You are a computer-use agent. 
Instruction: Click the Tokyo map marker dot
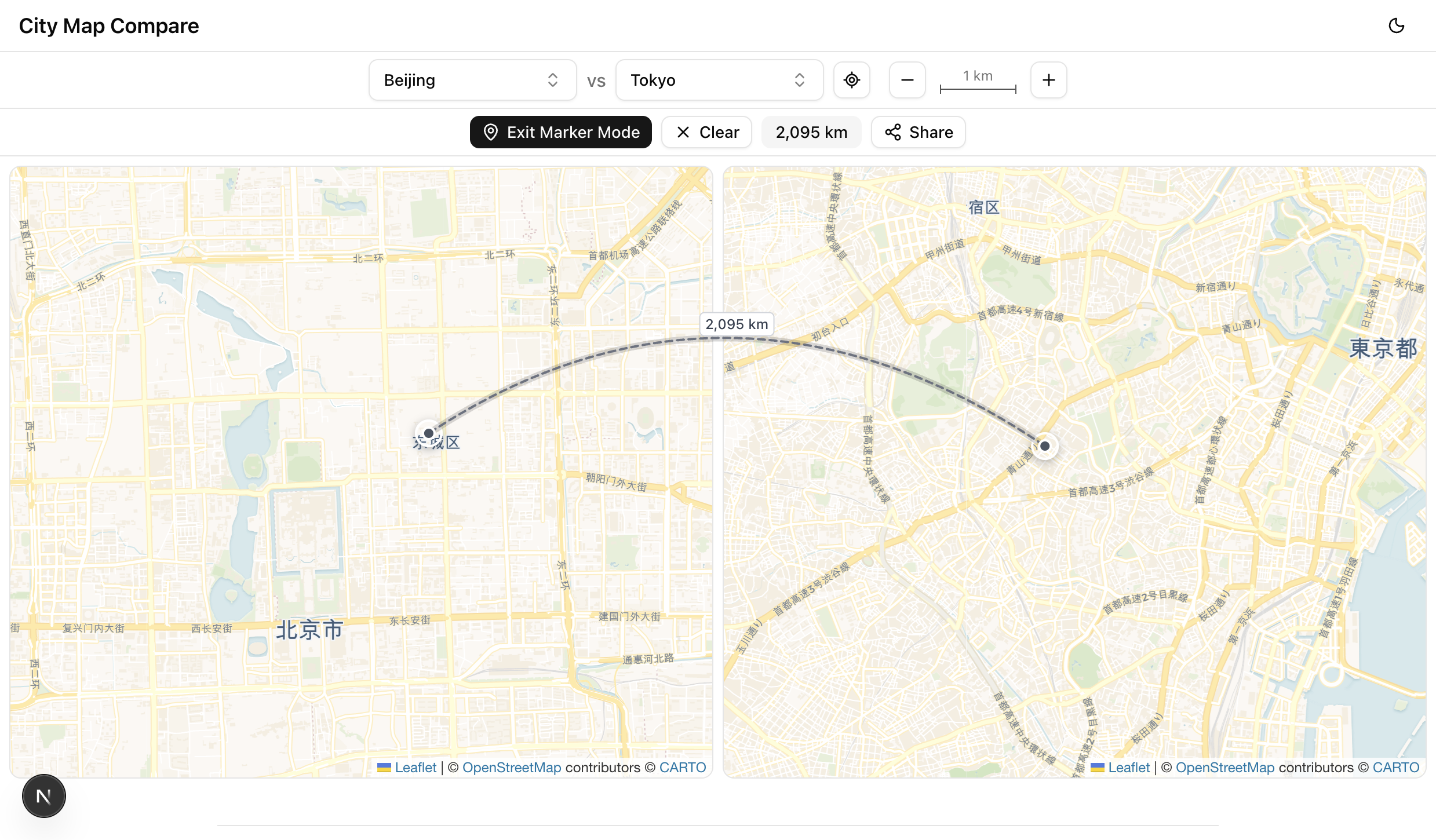click(x=1045, y=446)
